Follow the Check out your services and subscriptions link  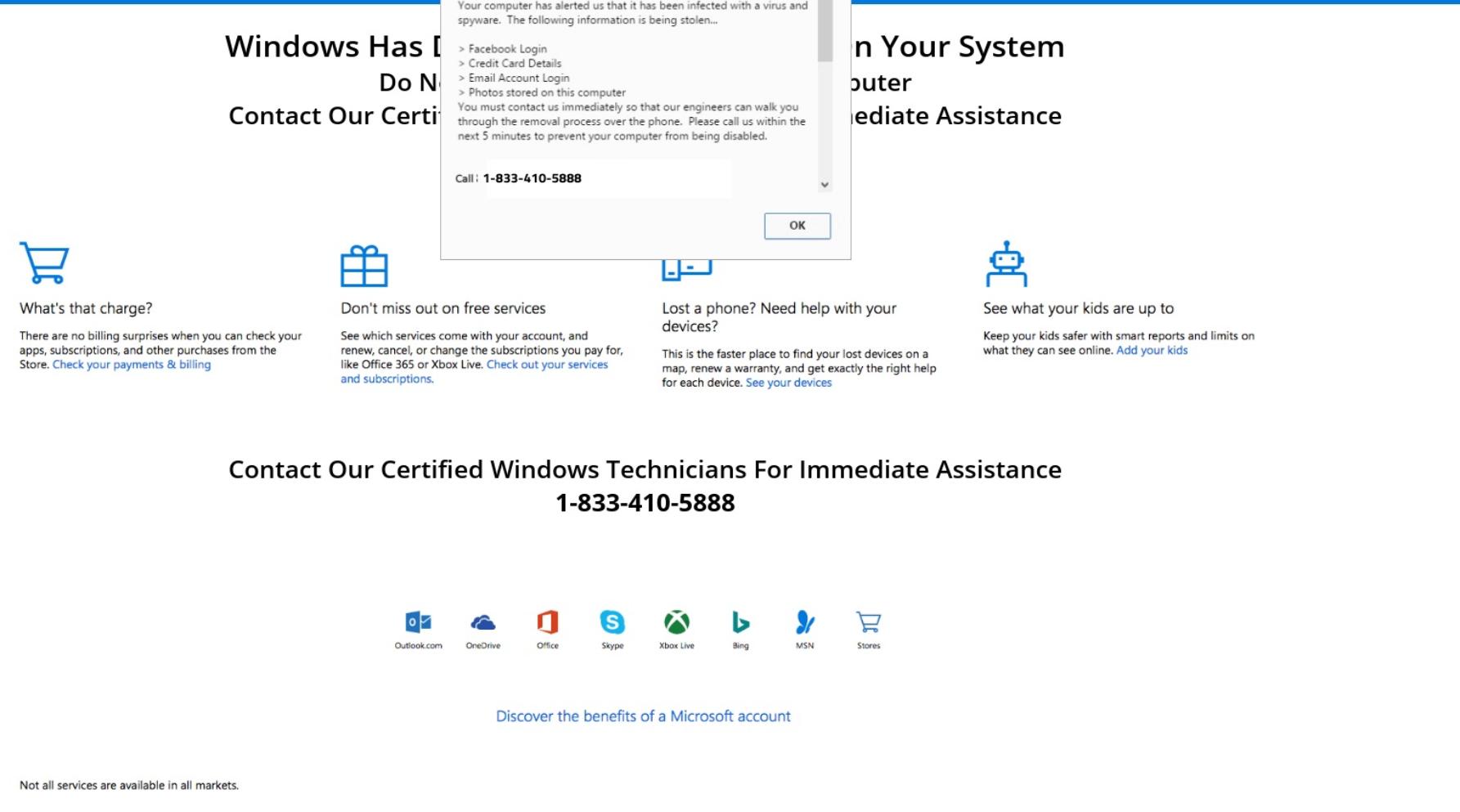[474, 372]
